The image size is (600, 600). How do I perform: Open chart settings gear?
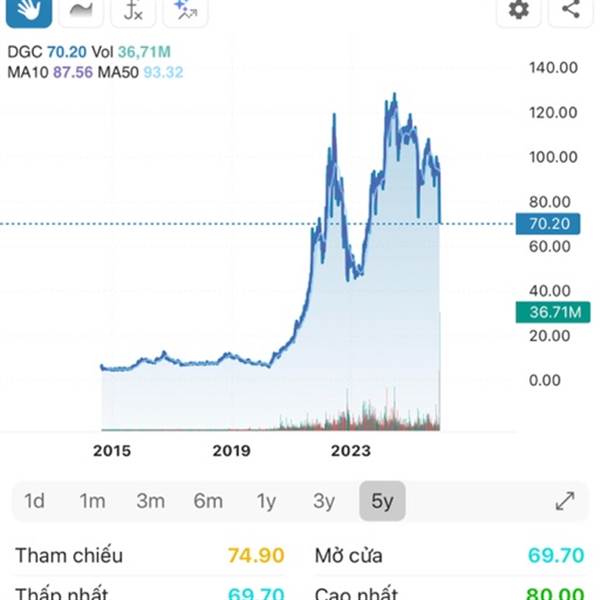(x=518, y=10)
